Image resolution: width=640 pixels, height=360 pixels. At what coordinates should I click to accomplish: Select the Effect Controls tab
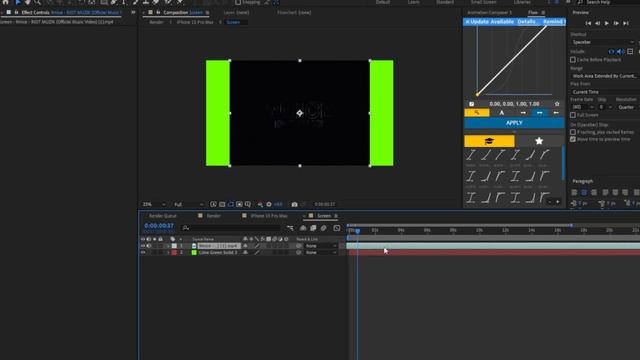(x=36, y=13)
